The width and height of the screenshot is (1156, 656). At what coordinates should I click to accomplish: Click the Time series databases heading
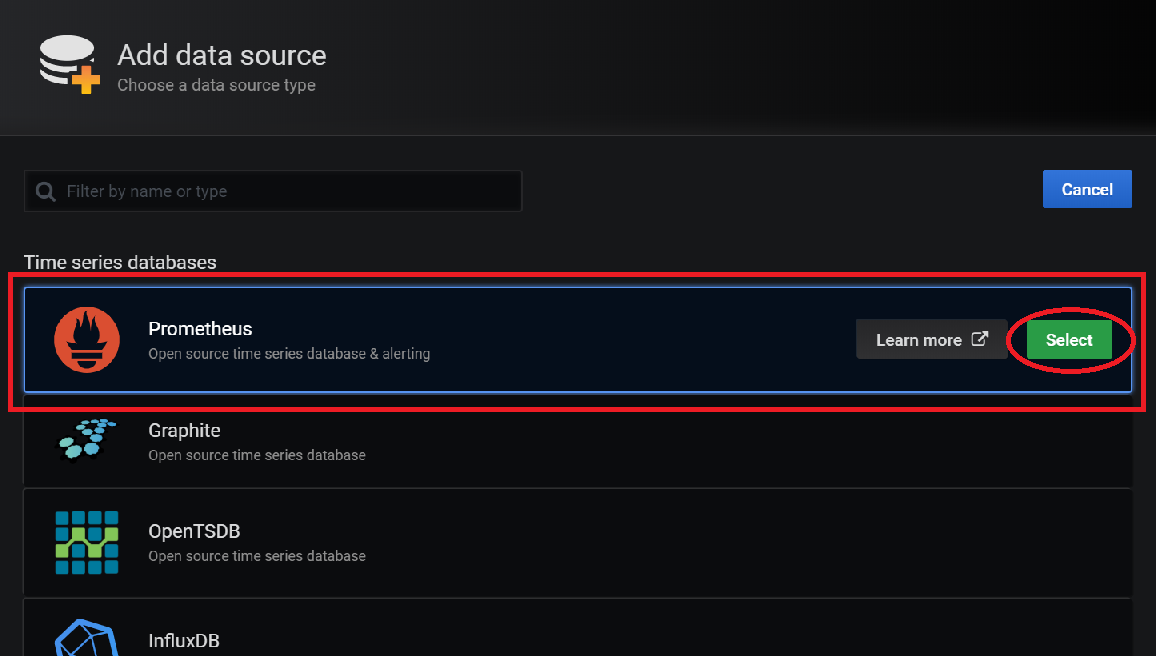pos(120,262)
